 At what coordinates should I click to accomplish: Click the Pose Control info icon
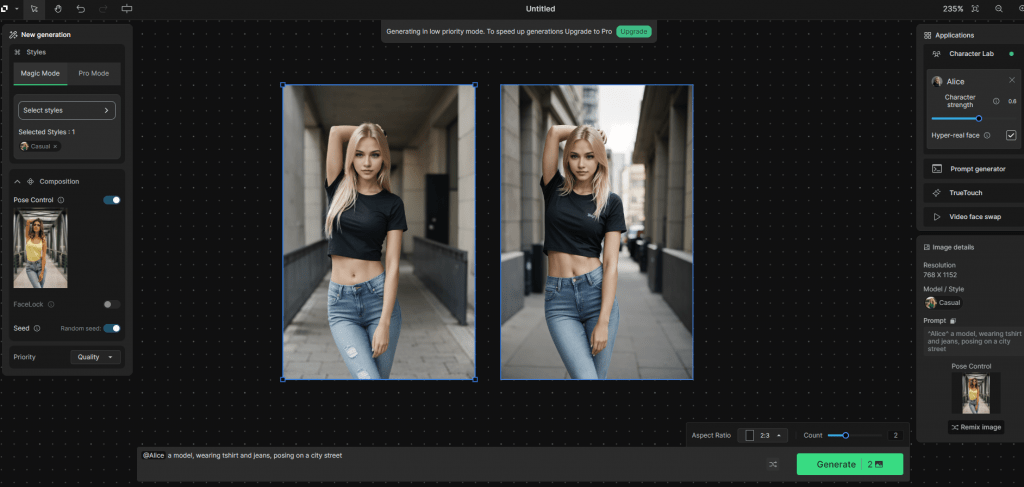pyautogui.click(x=61, y=200)
